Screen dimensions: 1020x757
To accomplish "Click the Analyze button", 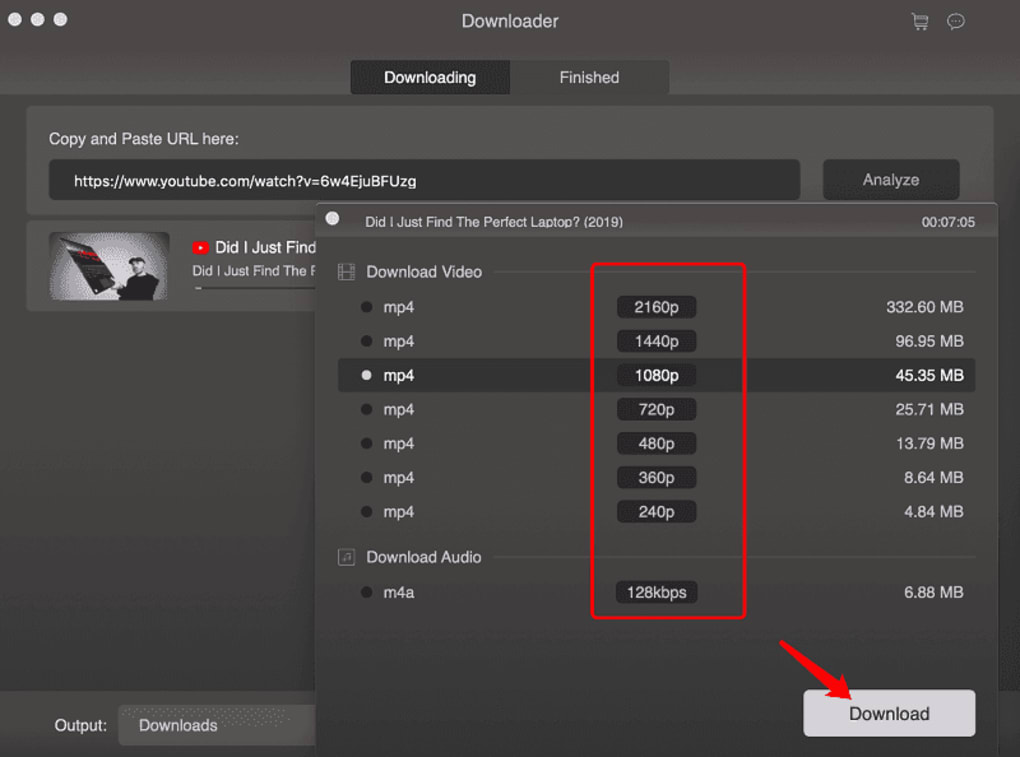I will click(890, 180).
